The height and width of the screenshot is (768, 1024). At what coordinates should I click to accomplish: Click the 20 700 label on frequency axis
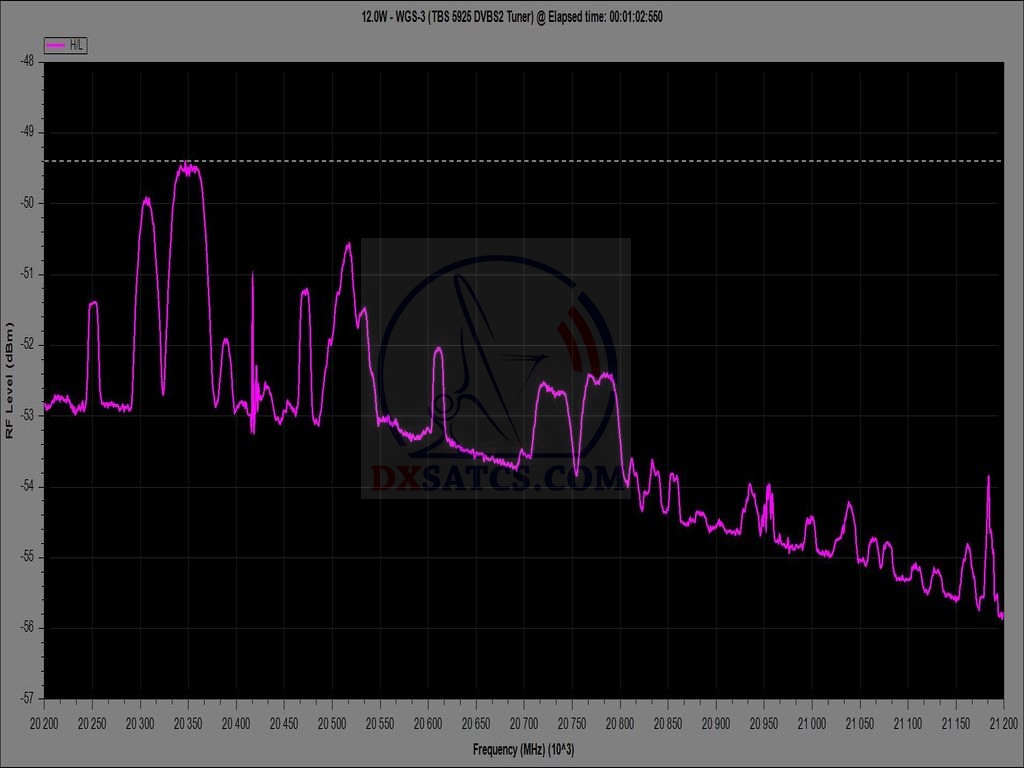(x=524, y=721)
